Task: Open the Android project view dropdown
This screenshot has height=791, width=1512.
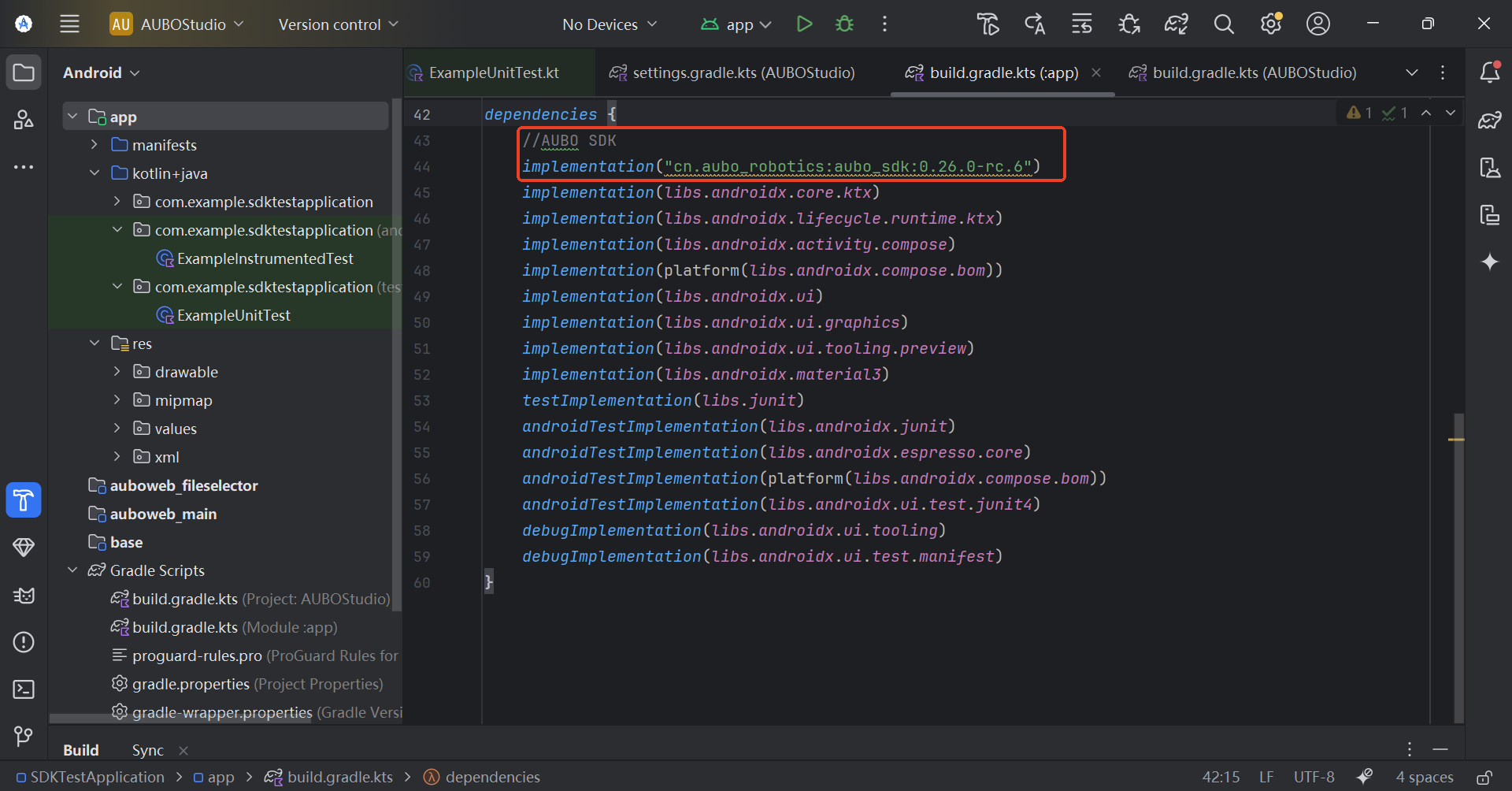Action: (x=101, y=72)
